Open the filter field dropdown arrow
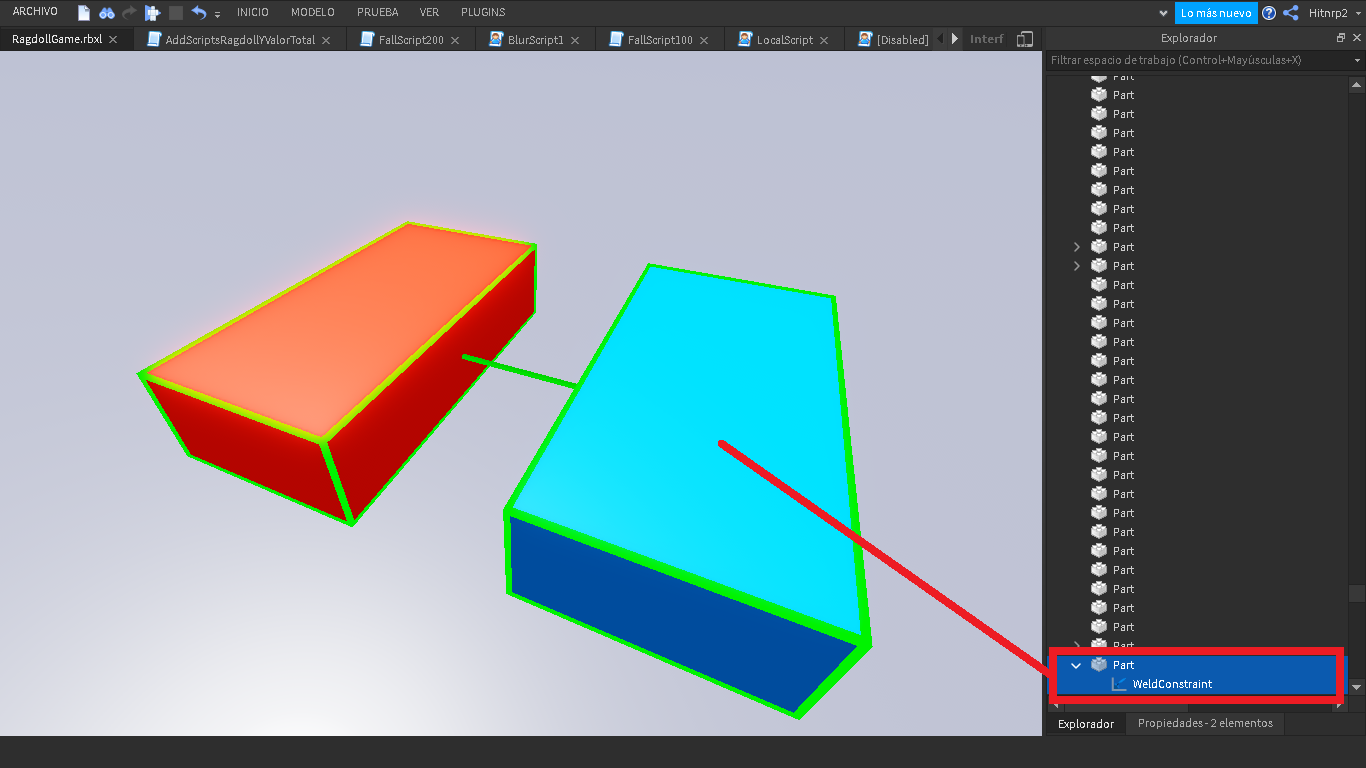Screen dimensions: 1366x768 pos(1357,61)
